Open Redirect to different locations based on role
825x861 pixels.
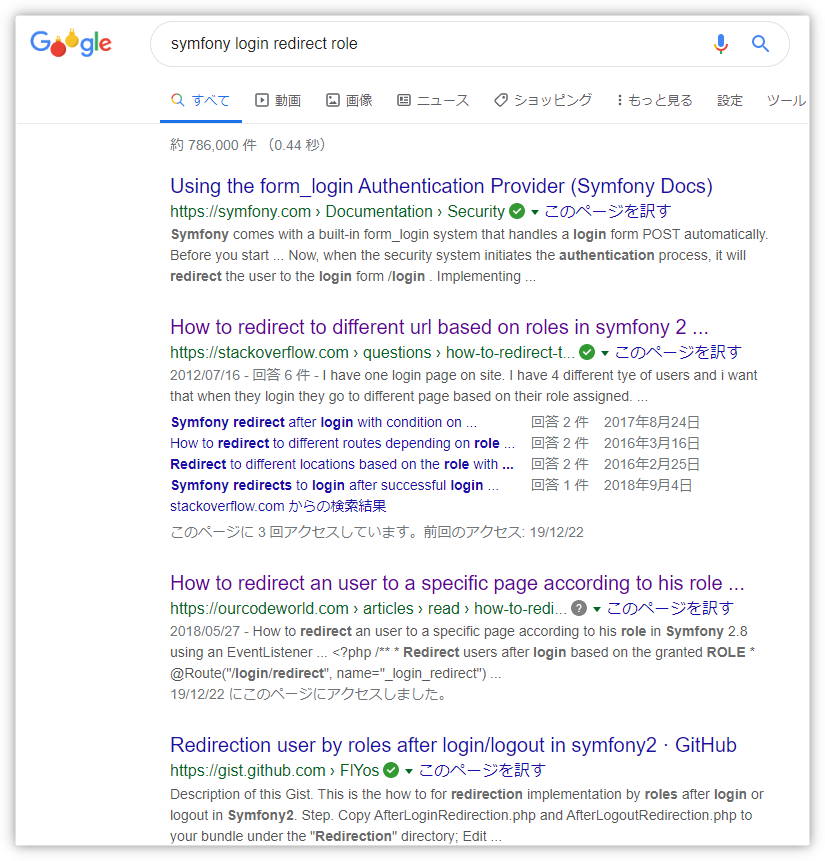(342, 464)
